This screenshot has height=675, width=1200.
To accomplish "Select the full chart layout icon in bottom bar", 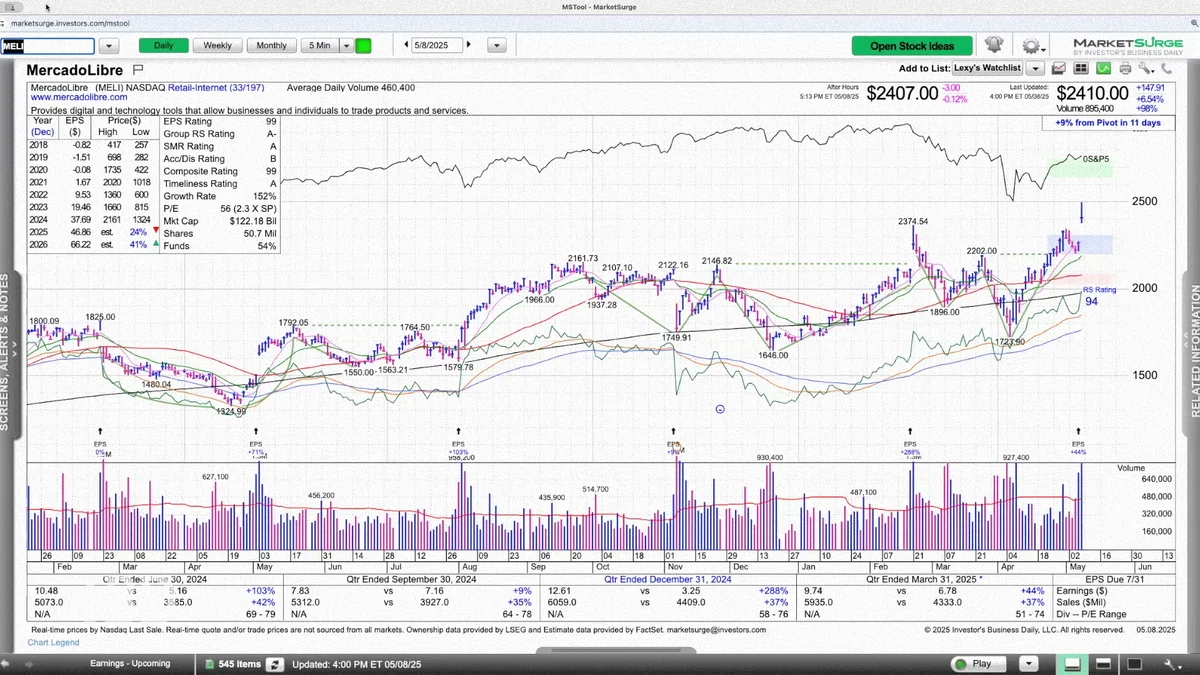I will coord(1135,664).
